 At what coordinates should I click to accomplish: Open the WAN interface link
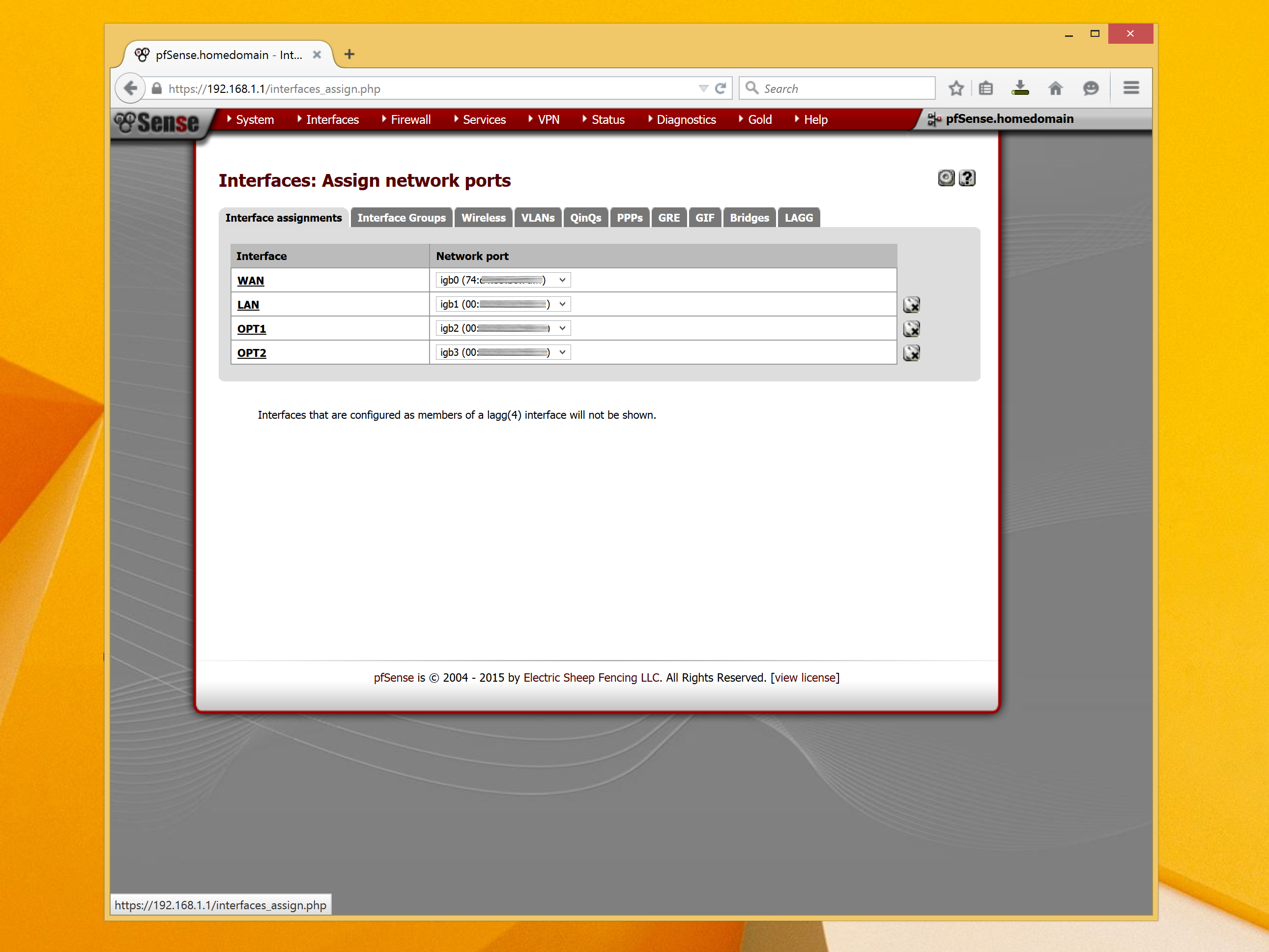click(x=251, y=281)
